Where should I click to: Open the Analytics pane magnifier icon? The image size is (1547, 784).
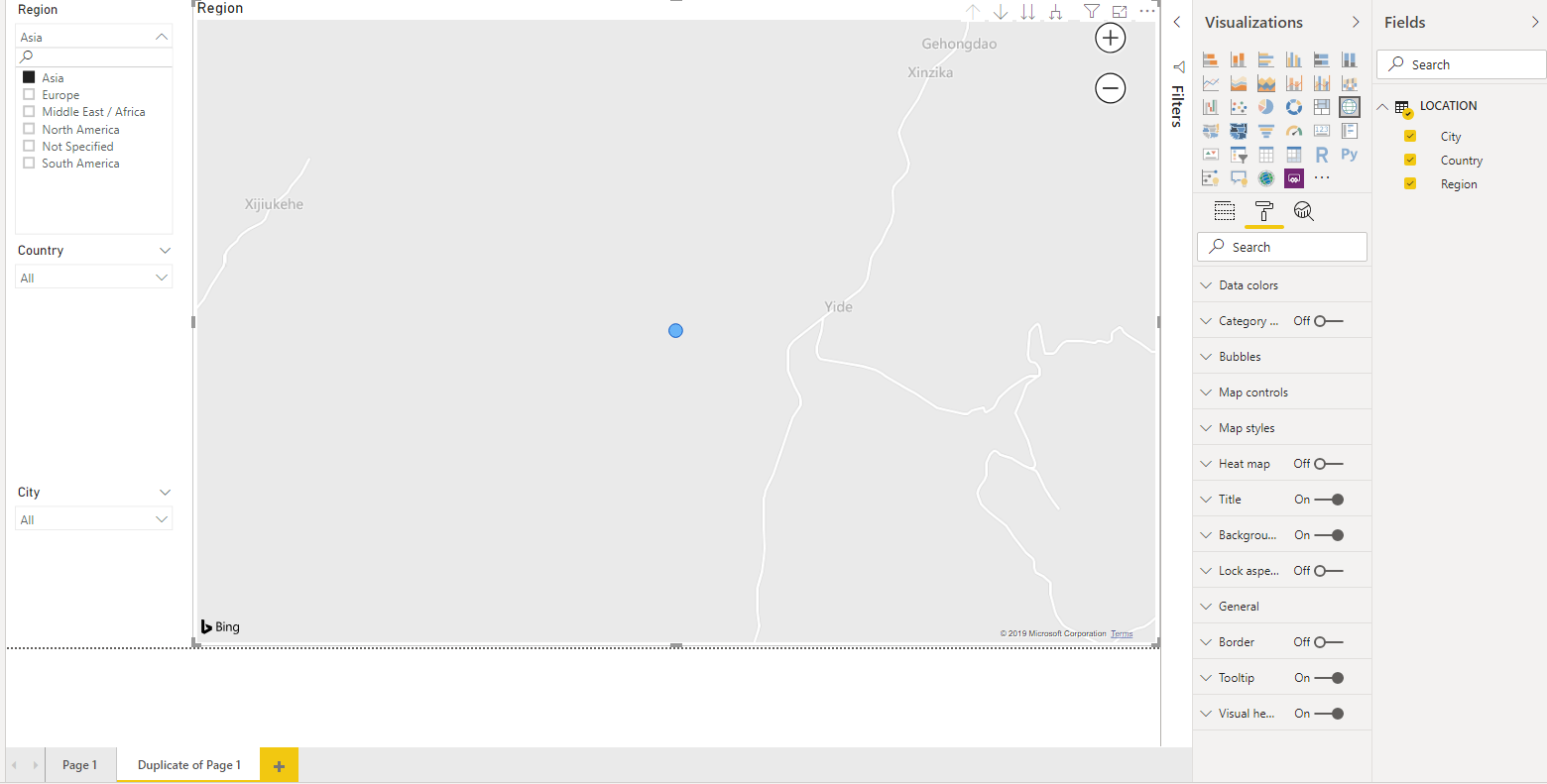1304,211
